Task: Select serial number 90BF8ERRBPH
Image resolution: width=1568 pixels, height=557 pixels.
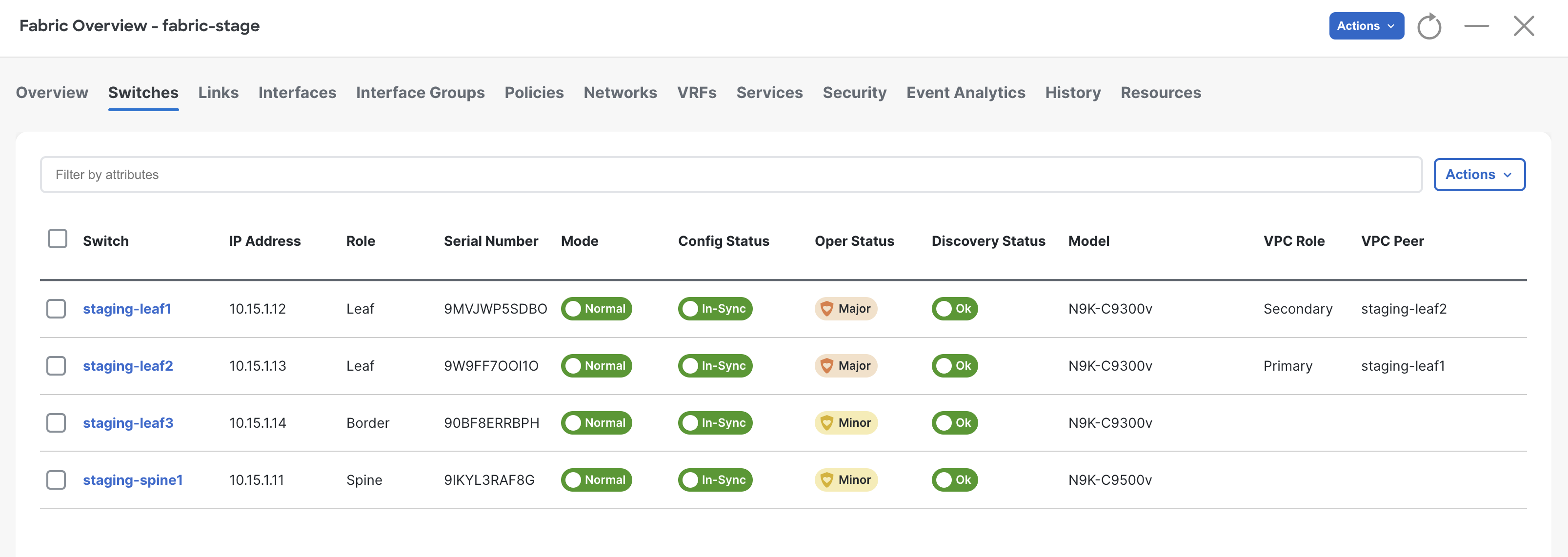Action: pyautogui.click(x=491, y=423)
